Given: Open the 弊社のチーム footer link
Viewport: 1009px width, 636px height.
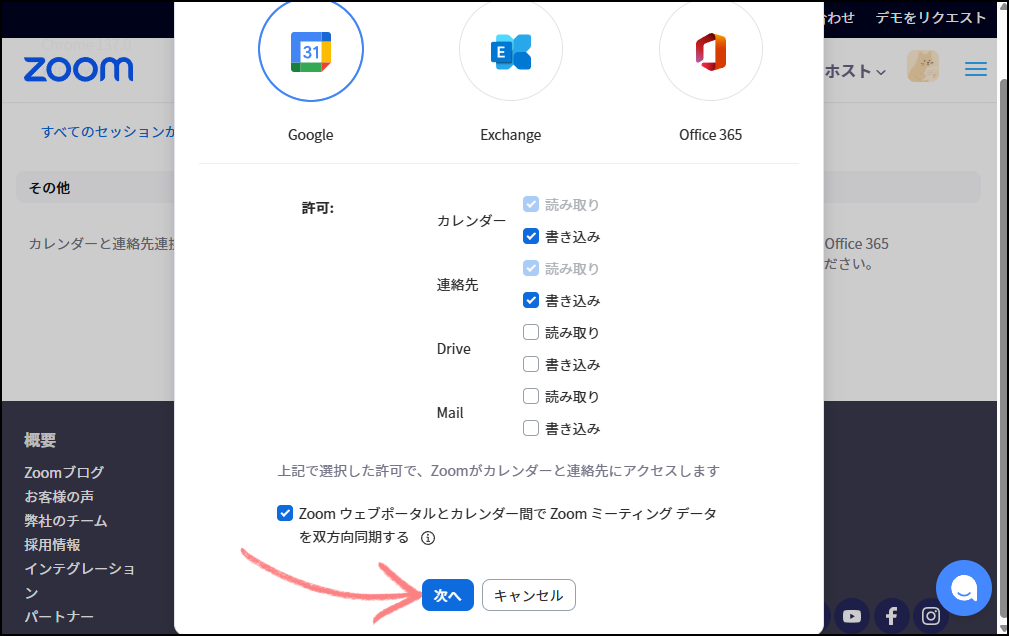Looking at the screenshot, I should (x=66, y=521).
